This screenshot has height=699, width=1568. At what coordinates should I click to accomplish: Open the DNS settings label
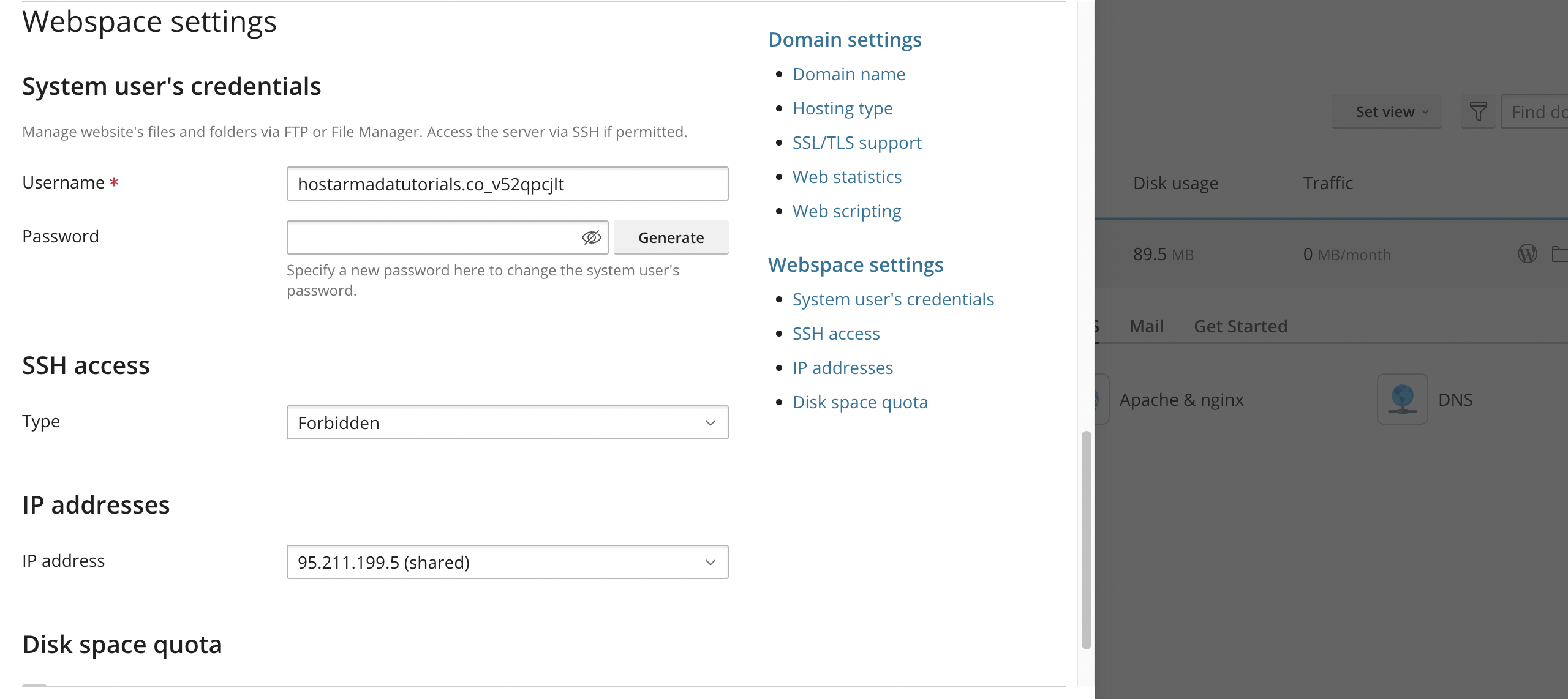1455,400
